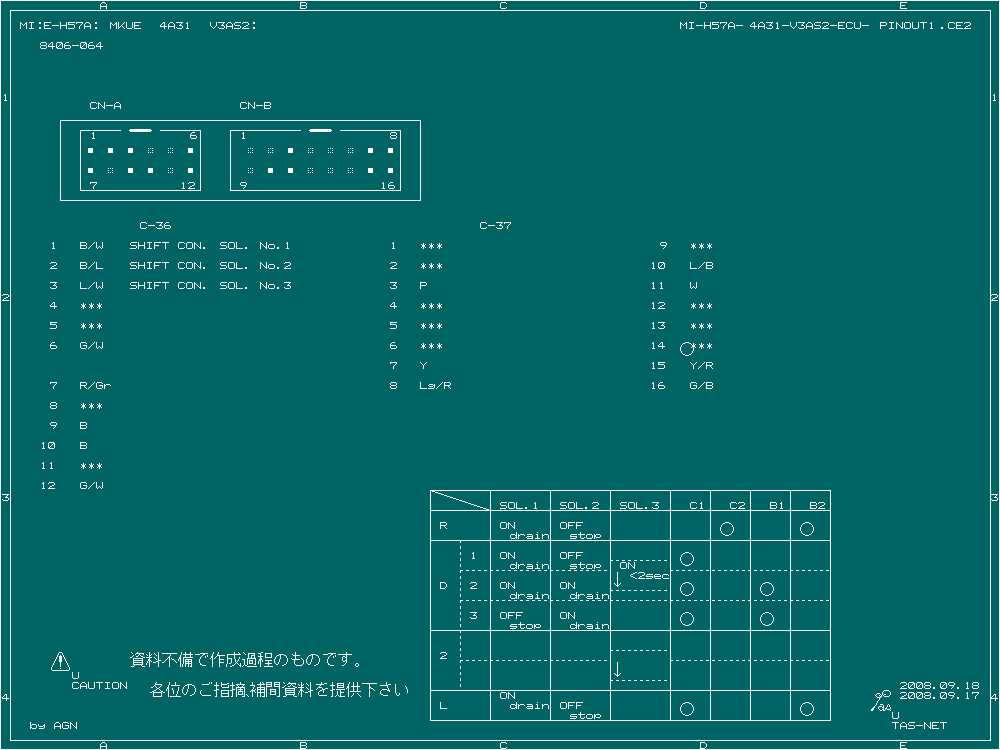Click the CN-B connector key notch

tap(319, 128)
